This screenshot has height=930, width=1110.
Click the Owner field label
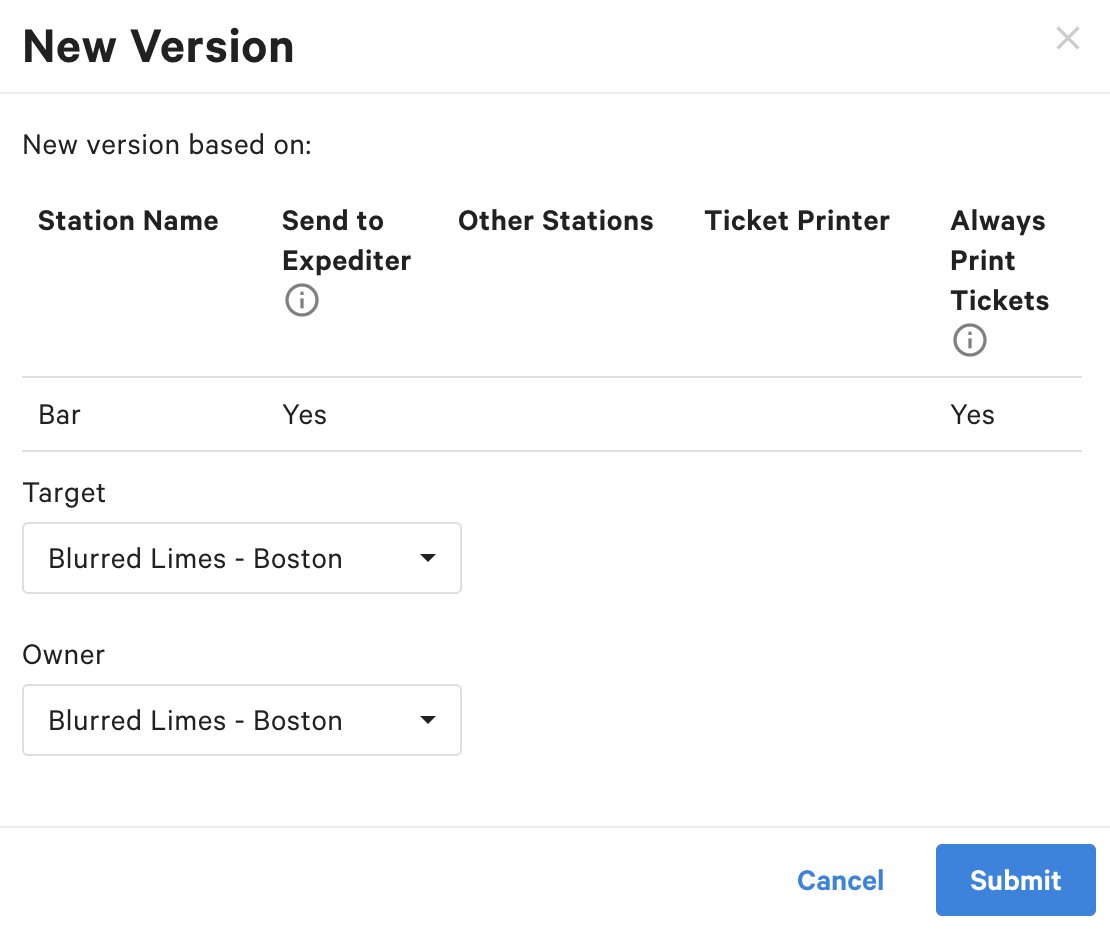[x=64, y=655]
